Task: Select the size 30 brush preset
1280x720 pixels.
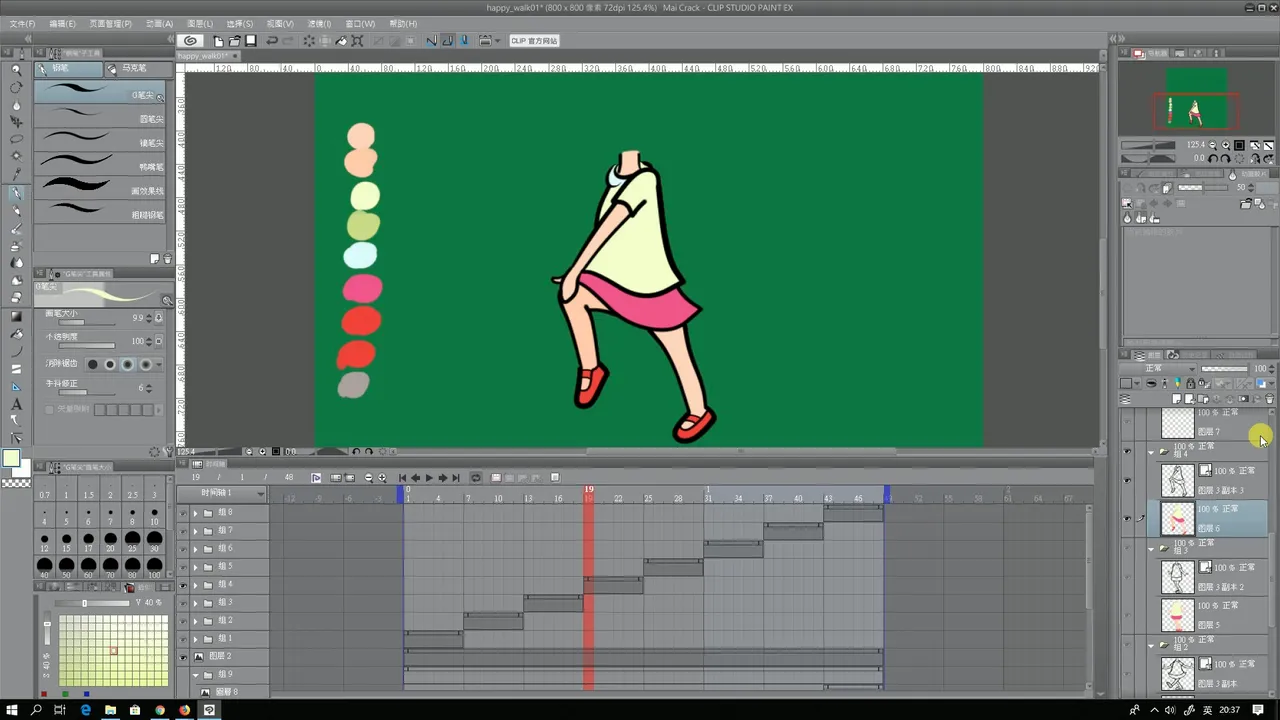Action: click(x=154, y=542)
